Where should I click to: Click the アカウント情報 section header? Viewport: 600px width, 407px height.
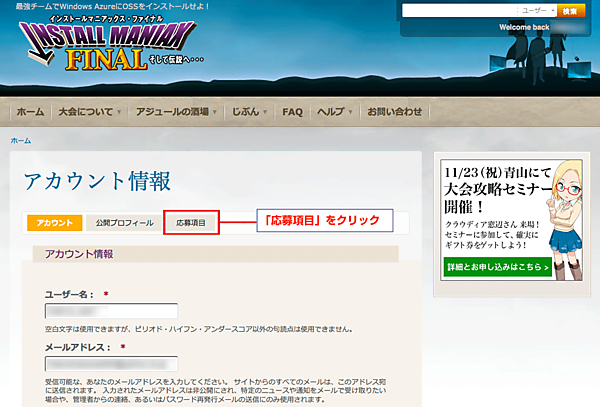(216, 254)
